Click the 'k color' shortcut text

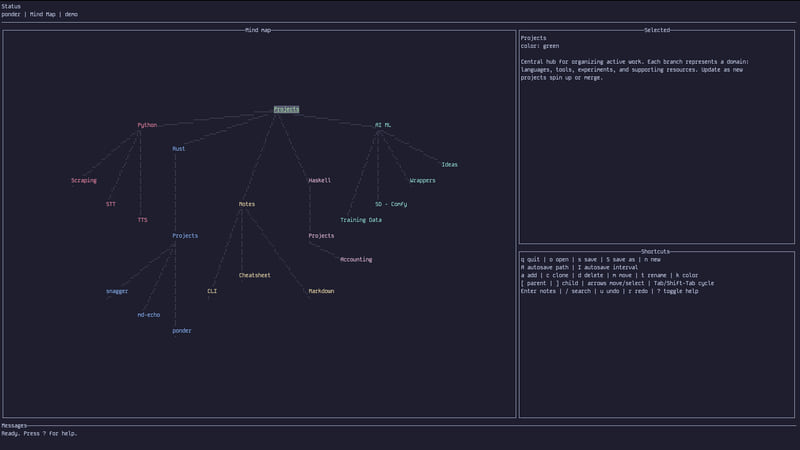click(687, 276)
